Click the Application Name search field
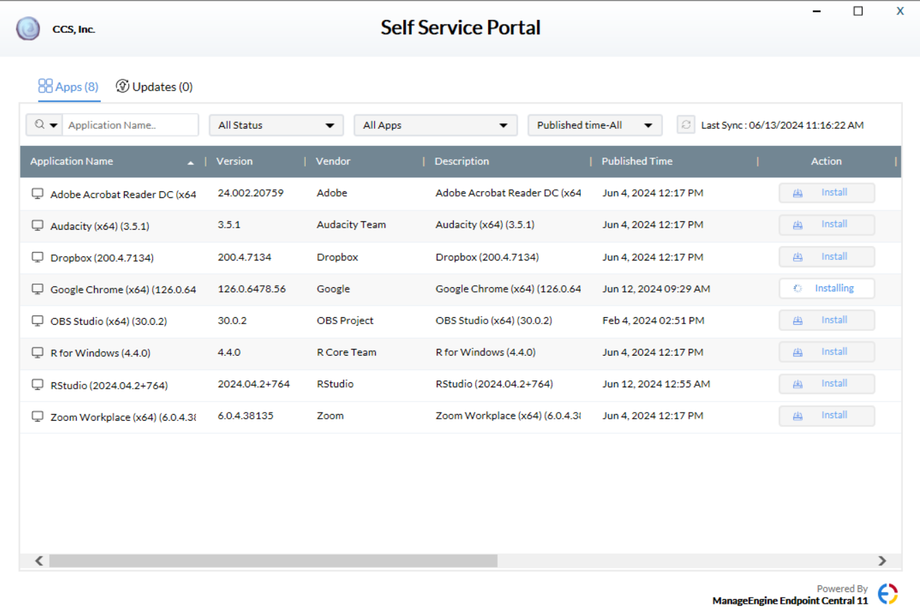 pyautogui.click(x=130, y=125)
